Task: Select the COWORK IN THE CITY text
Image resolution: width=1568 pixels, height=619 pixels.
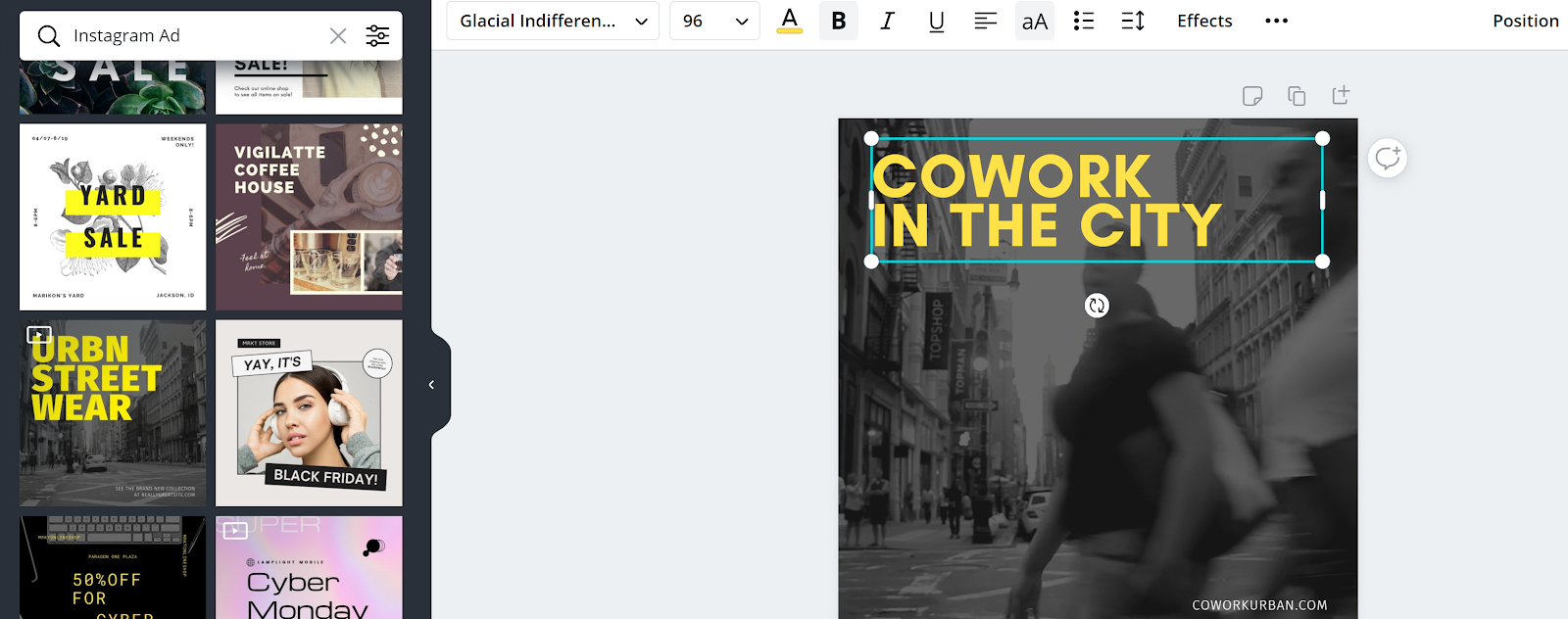Action: click(1046, 201)
